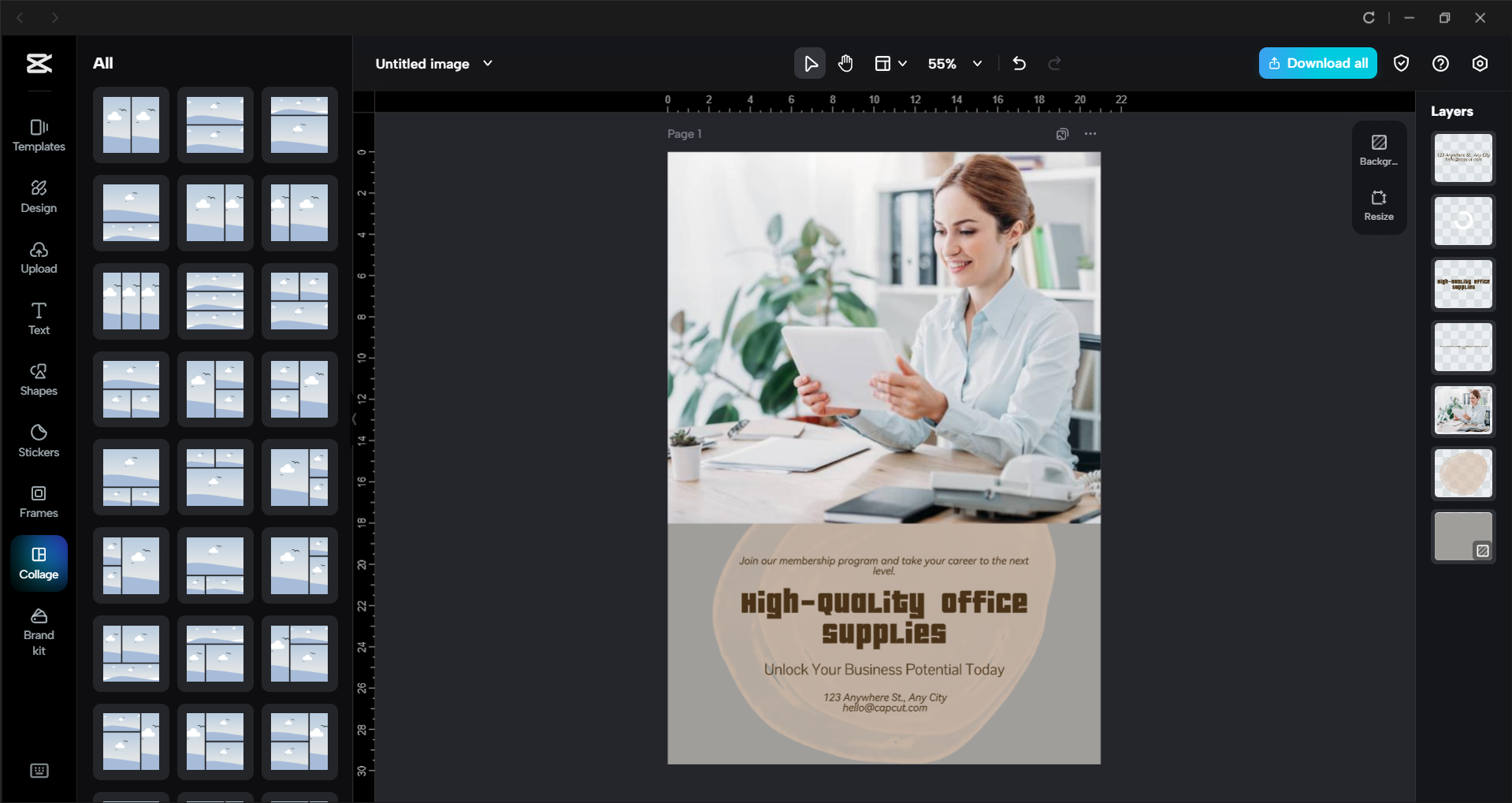Viewport: 1512px width, 803px height.
Task: Expand the Untitled image title dropdown
Action: click(487, 63)
